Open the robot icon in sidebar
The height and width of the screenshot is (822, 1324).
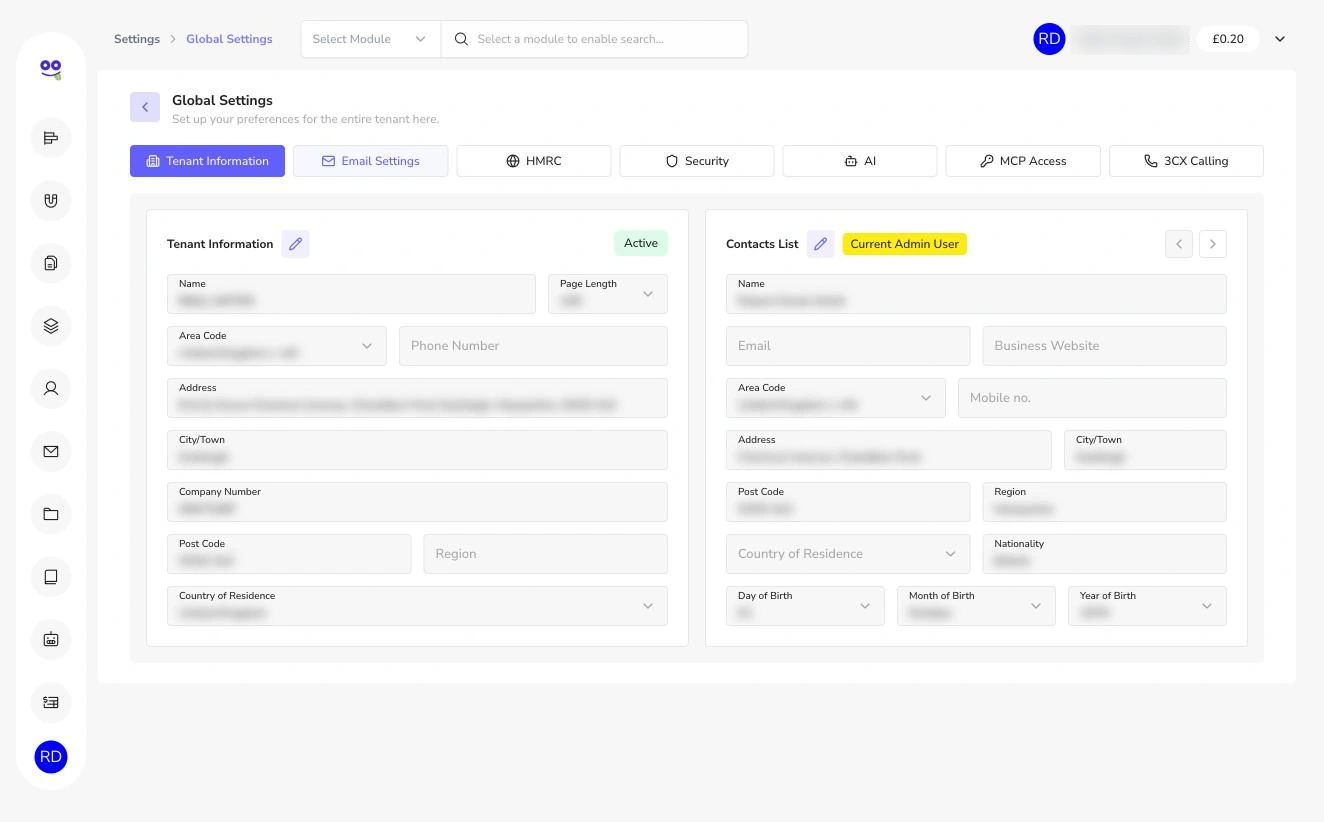click(x=51, y=639)
